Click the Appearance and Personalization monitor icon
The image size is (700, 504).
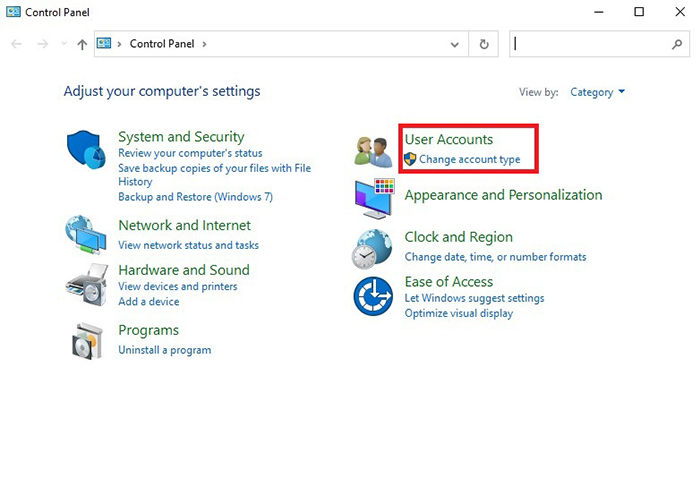click(x=374, y=199)
